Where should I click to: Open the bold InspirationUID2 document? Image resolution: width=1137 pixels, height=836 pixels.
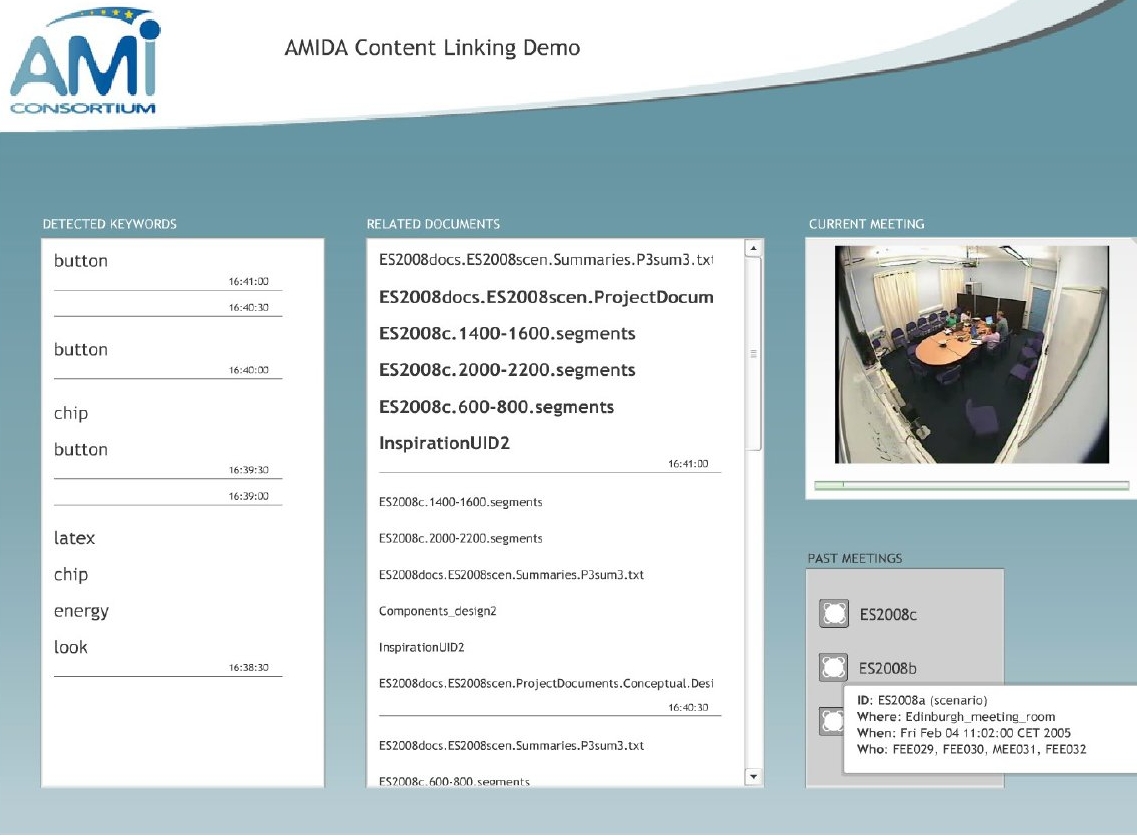click(x=444, y=443)
